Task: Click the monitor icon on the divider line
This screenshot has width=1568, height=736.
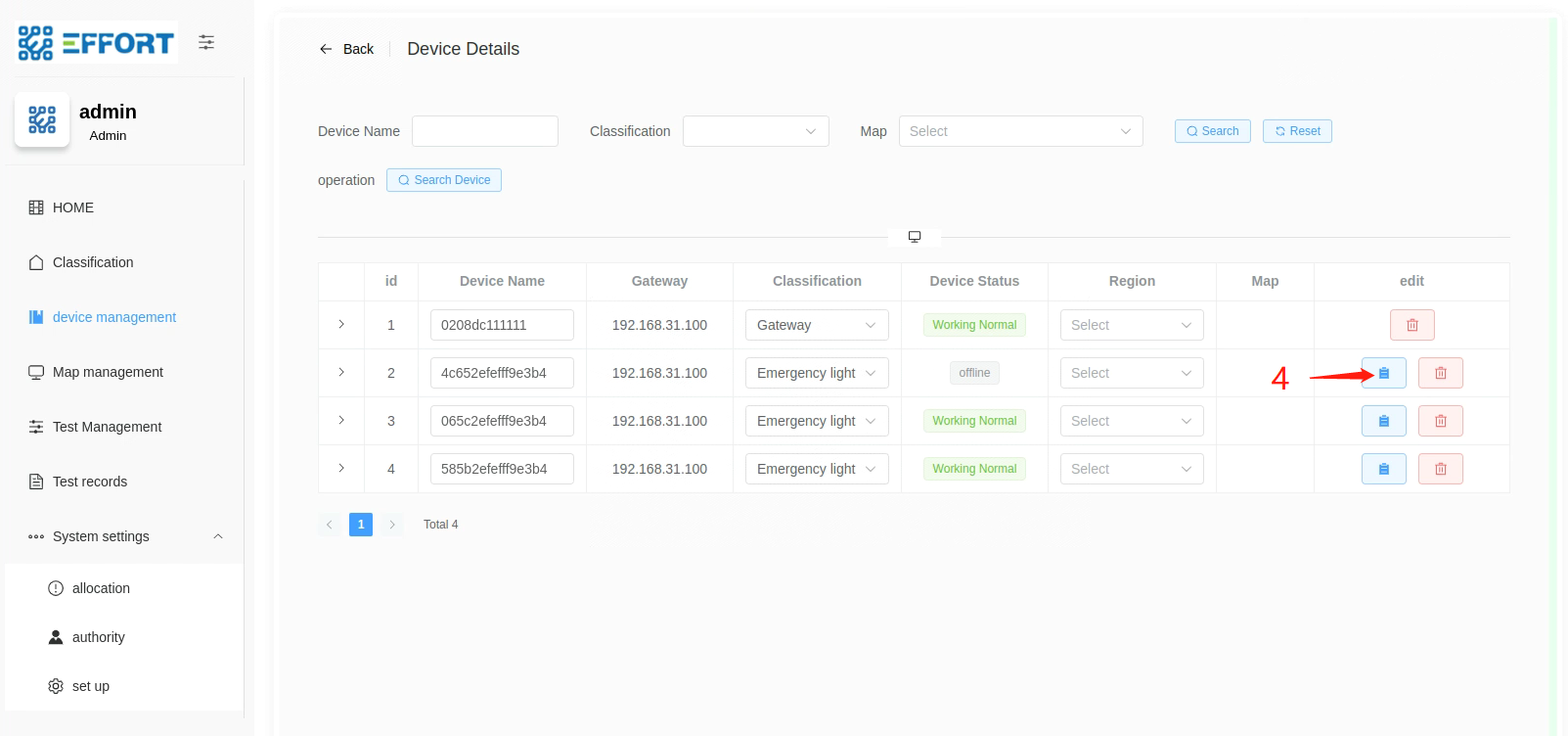Action: 914,237
